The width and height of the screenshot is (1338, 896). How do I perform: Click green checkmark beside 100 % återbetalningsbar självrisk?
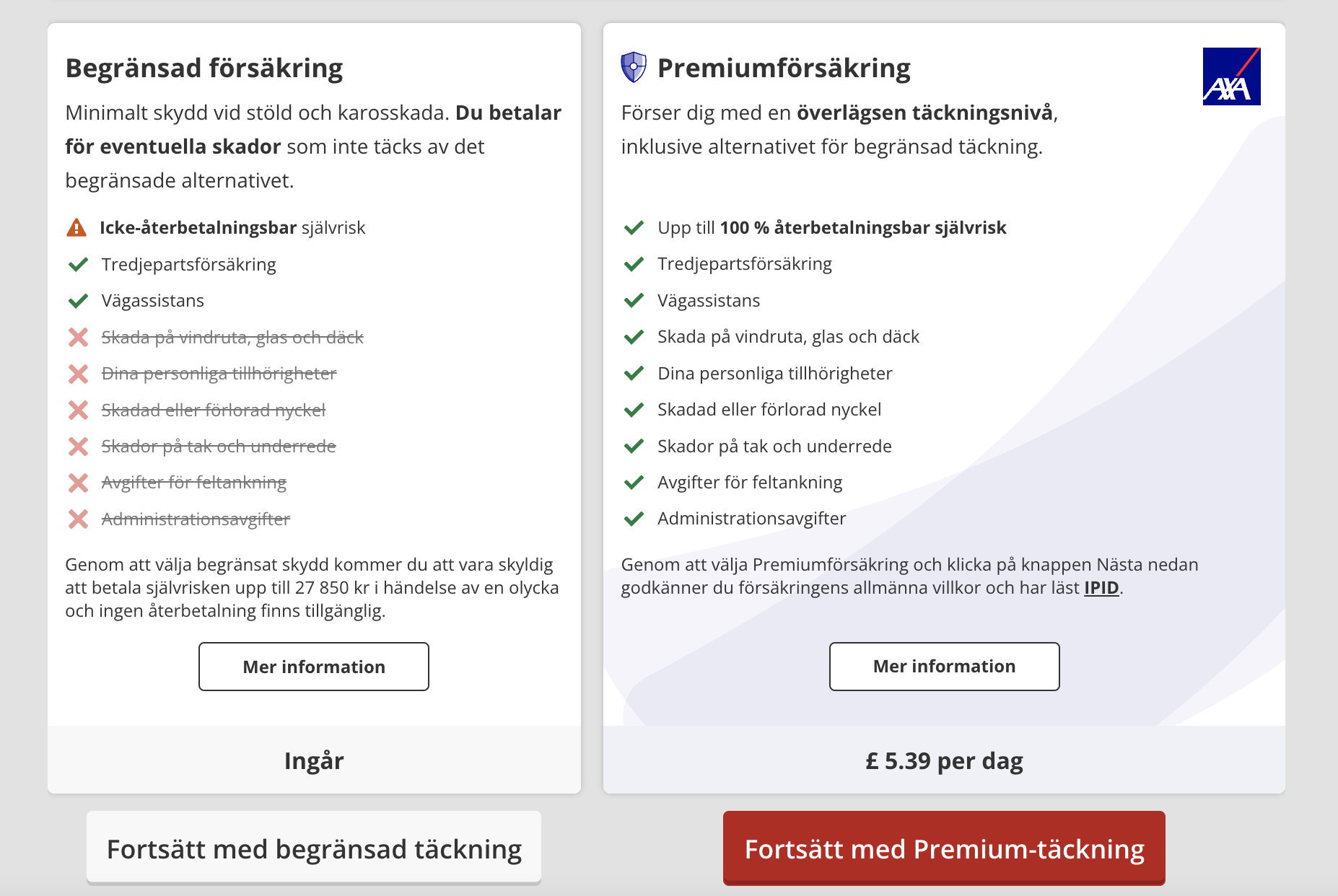(634, 228)
